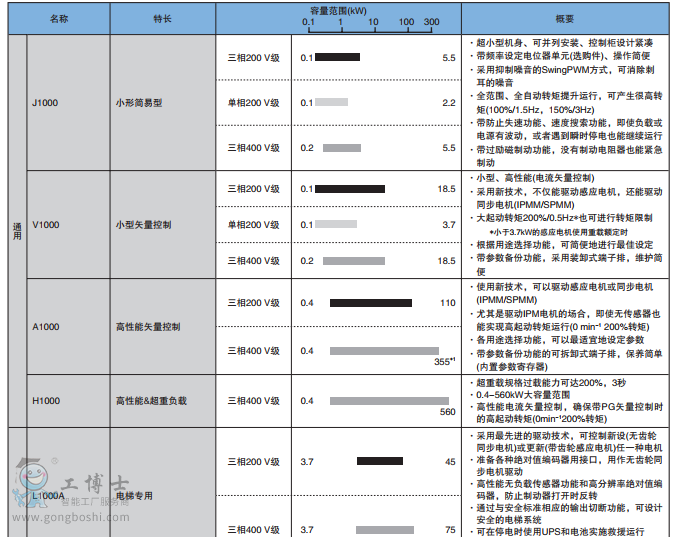Select the black A1000 bar ending at 110
The image size is (676, 537).
click(x=370, y=303)
